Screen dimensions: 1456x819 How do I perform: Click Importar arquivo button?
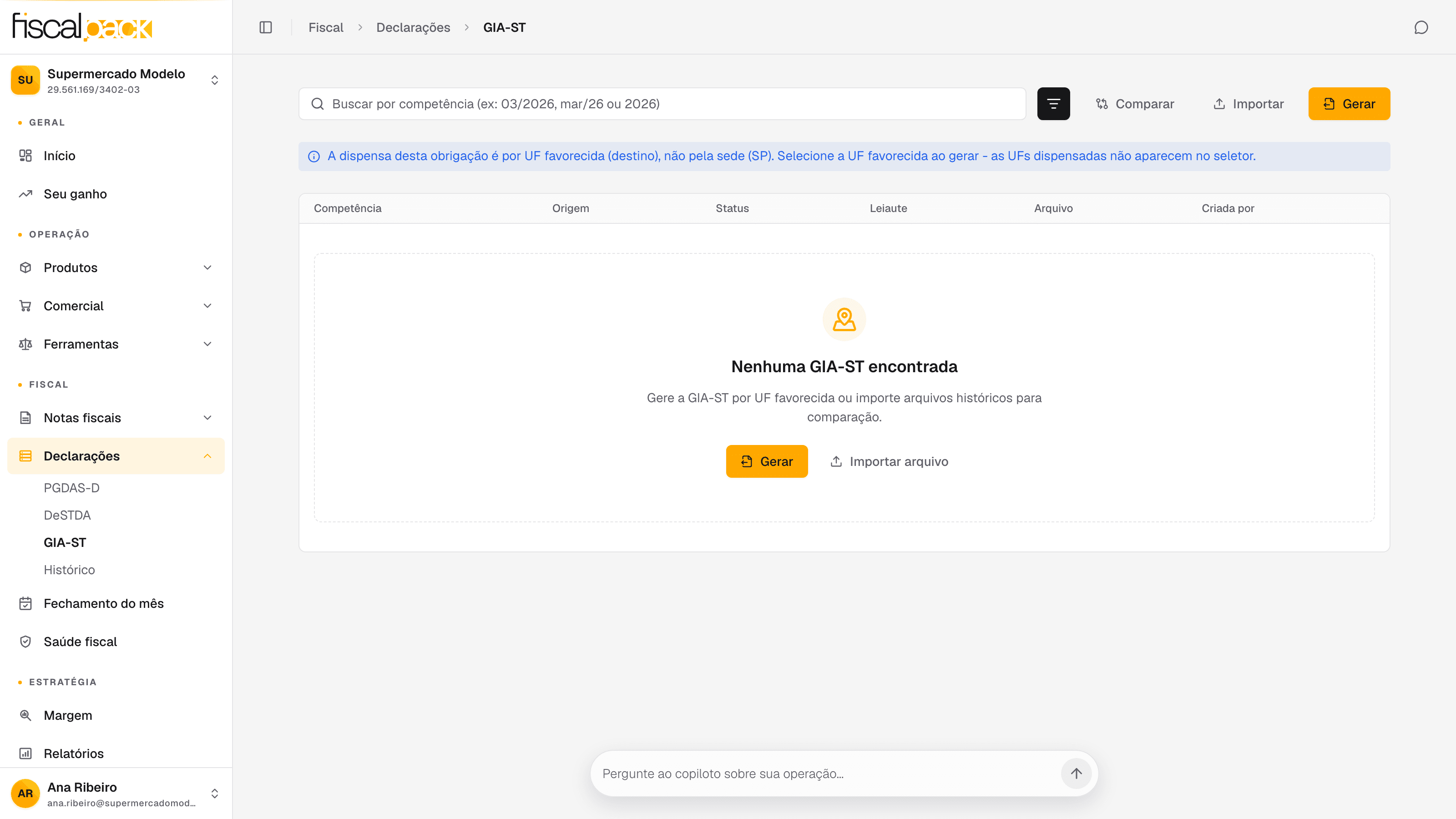pyautogui.click(x=889, y=461)
